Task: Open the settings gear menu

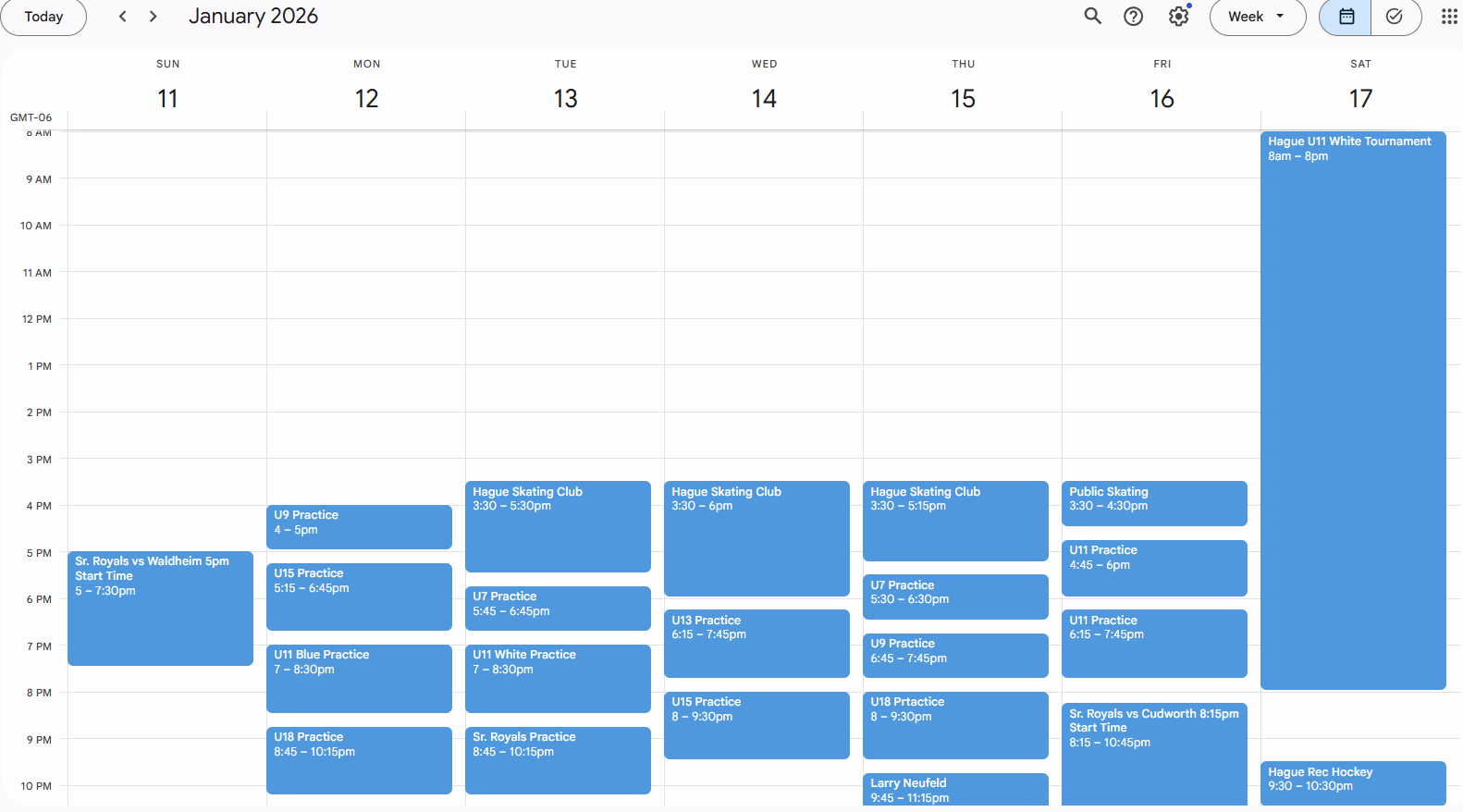Action: pyautogui.click(x=1177, y=16)
